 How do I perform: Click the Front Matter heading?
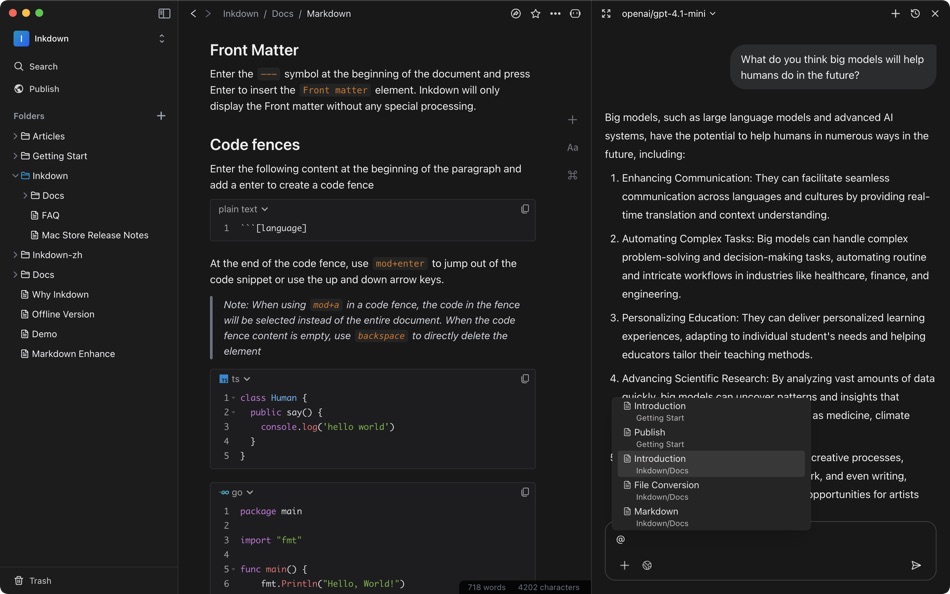[x=254, y=50]
